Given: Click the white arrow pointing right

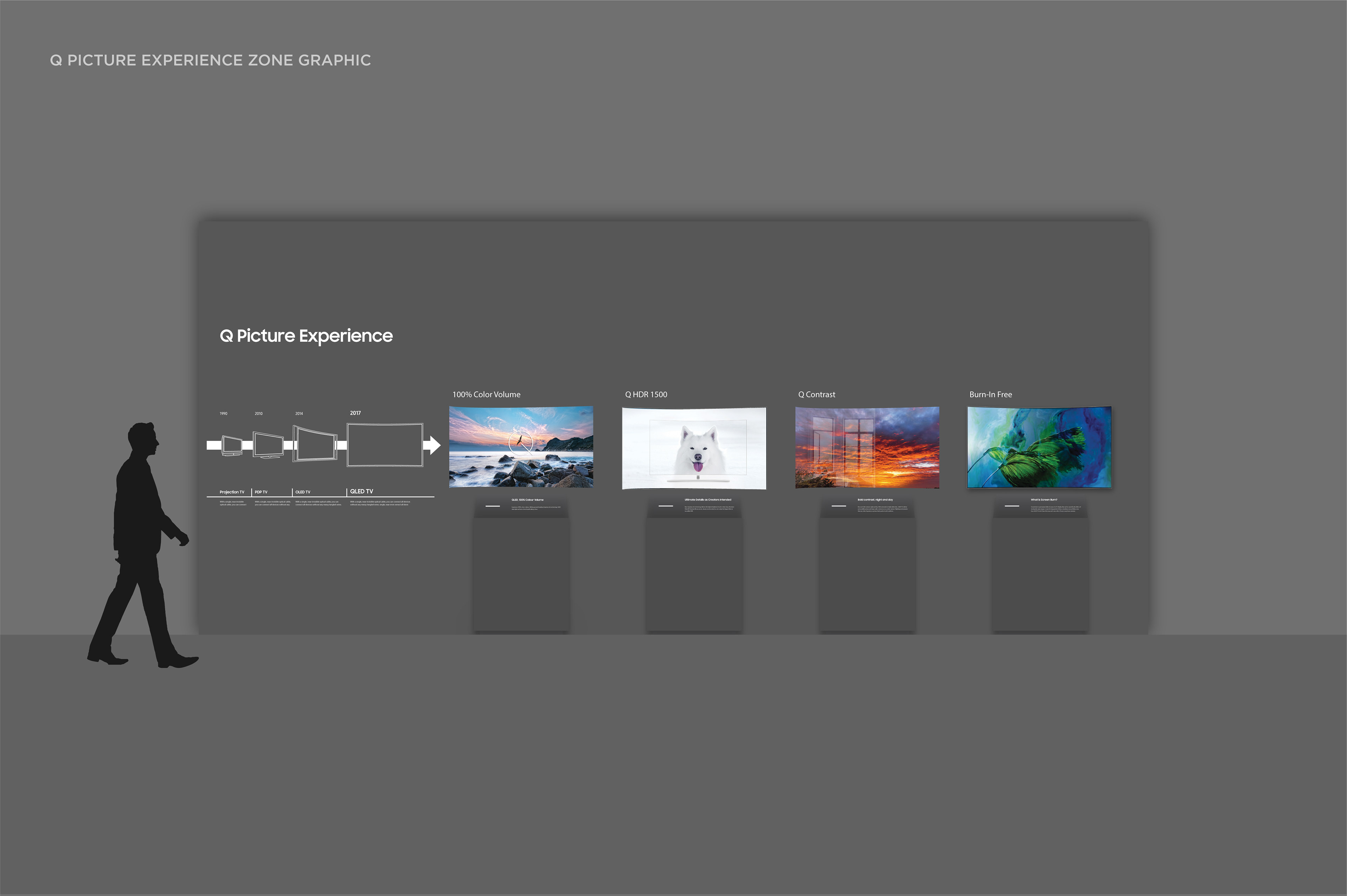Looking at the screenshot, I should [431, 445].
